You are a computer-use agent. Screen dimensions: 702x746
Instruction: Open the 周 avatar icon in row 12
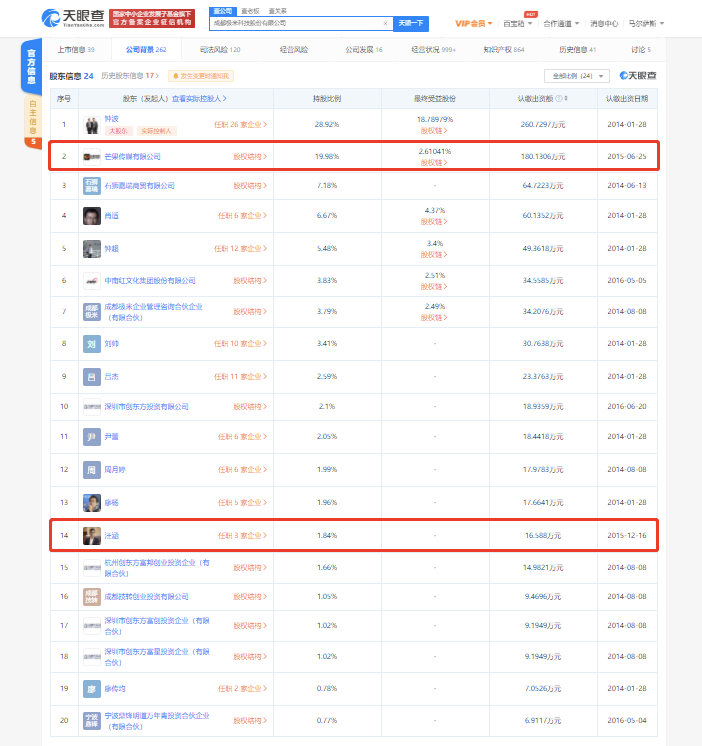(92, 470)
